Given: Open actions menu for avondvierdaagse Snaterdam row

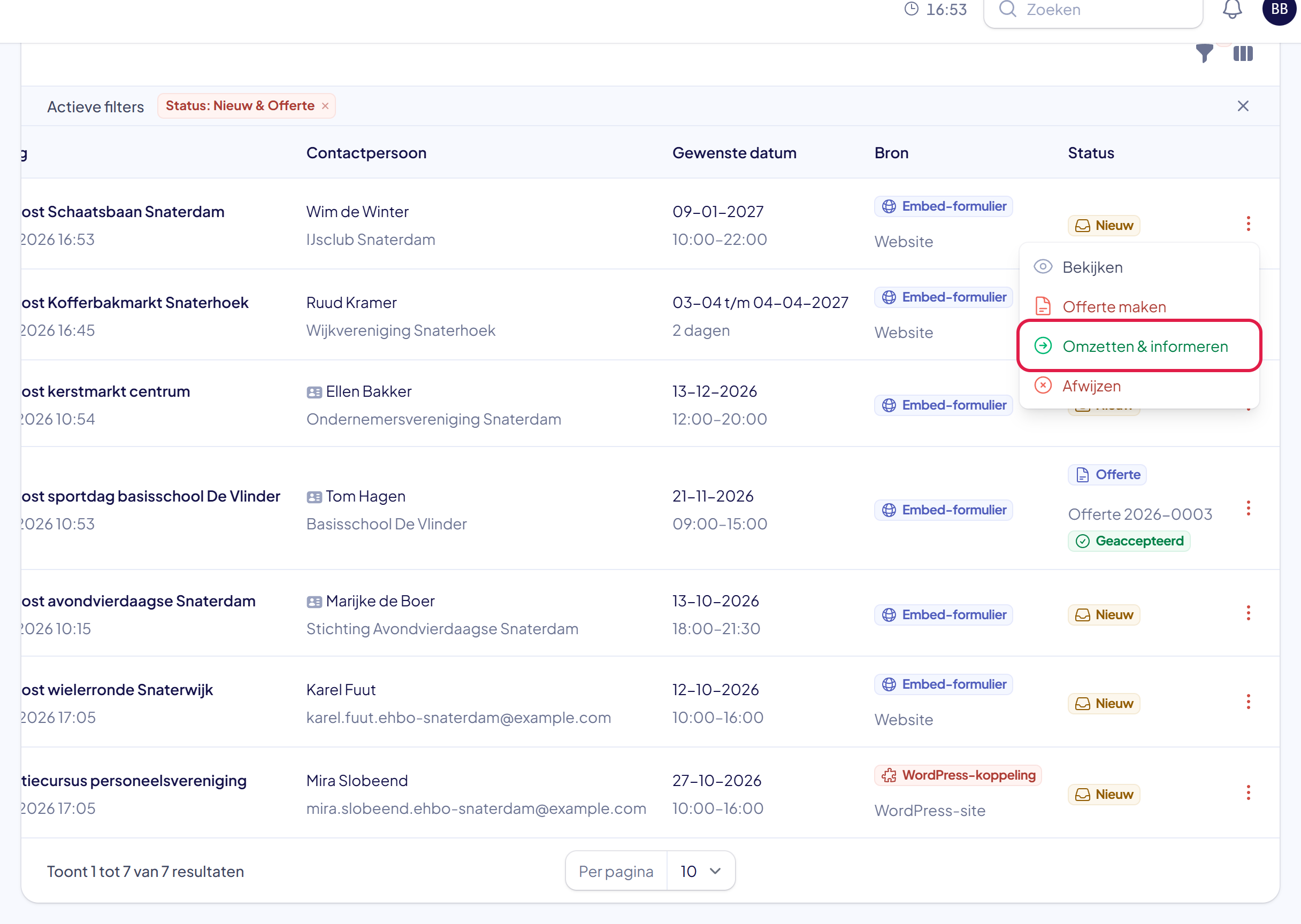Looking at the screenshot, I should (x=1248, y=613).
